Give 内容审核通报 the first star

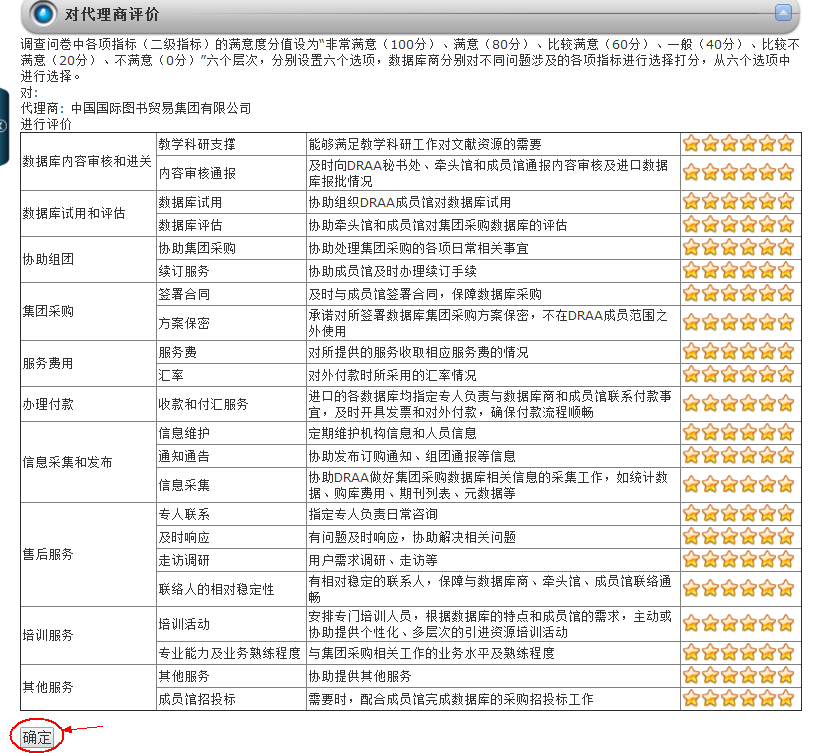[691, 172]
